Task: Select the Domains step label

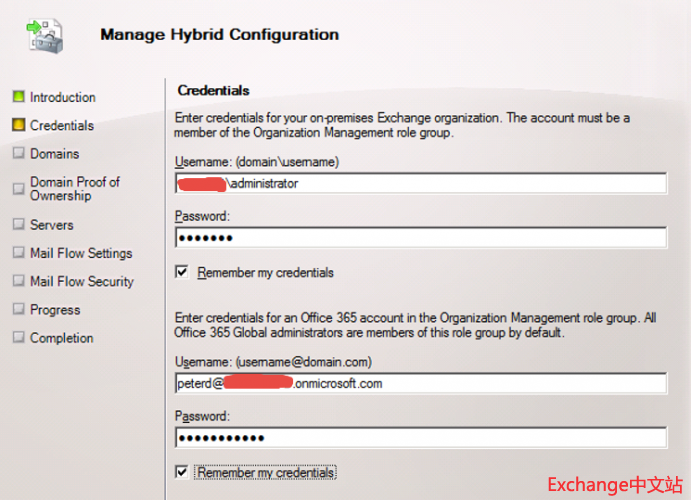Action: tap(54, 154)
